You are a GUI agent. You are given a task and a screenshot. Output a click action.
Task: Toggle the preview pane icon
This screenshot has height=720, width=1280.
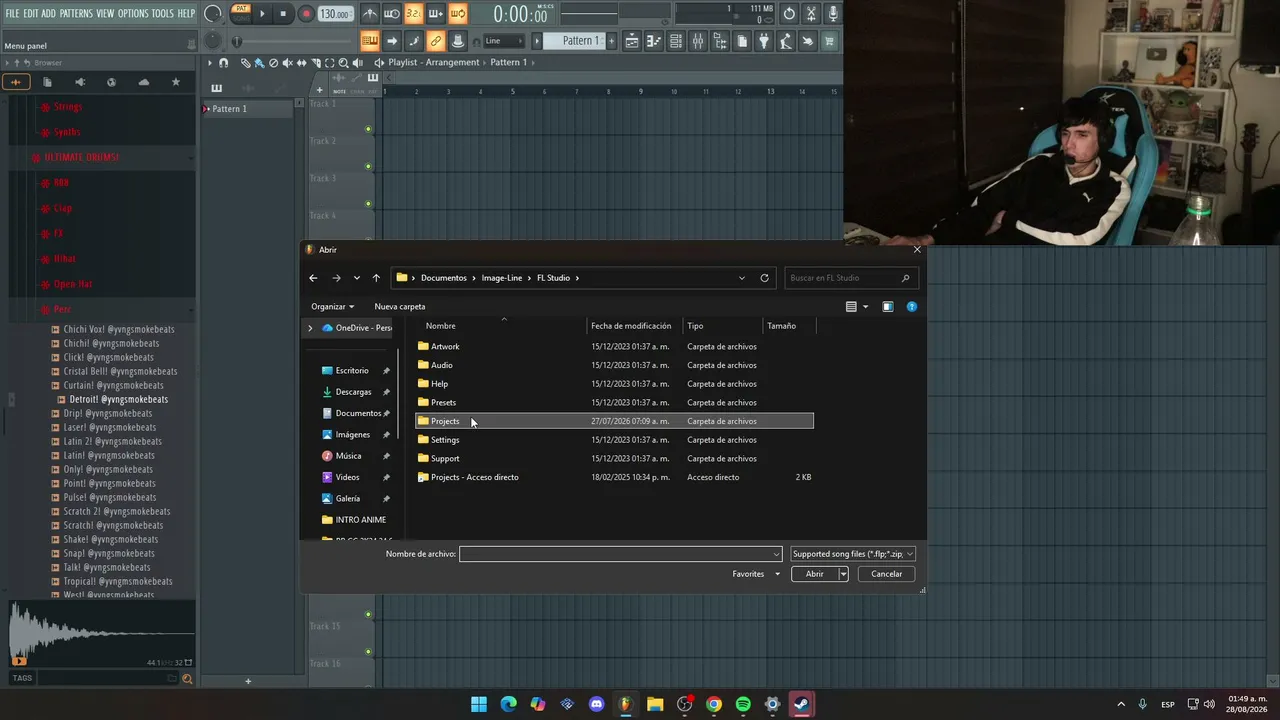tap(887, 307)
